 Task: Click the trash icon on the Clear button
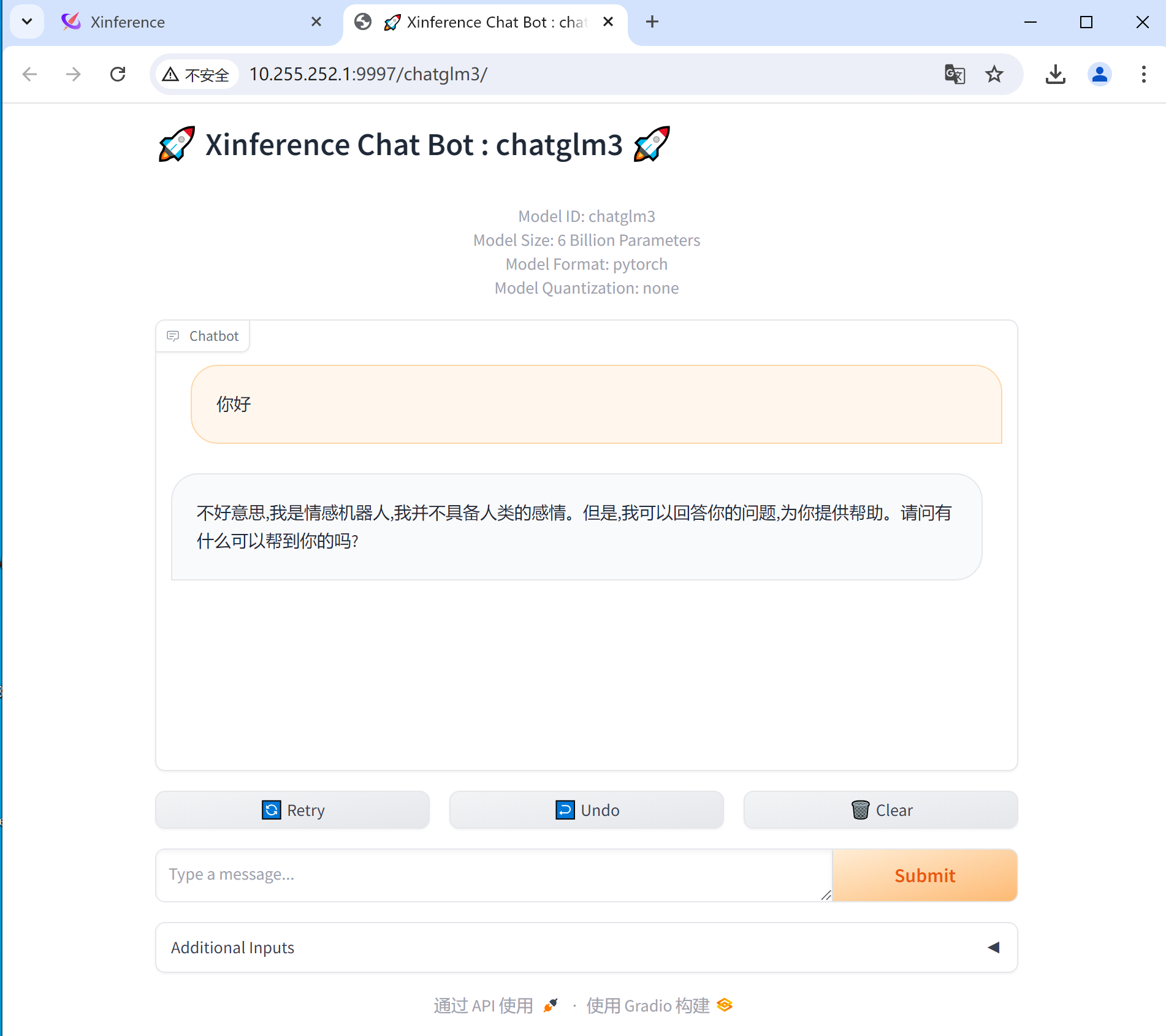point(860,810)
